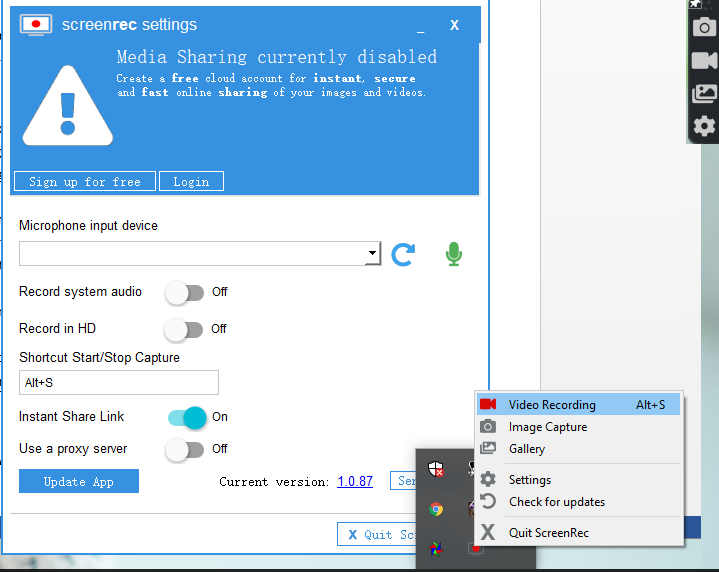This screenshot has width=719, height=572.
Task: Click the pin icon atop the side toolbar
Action: (x=696, y=4)
